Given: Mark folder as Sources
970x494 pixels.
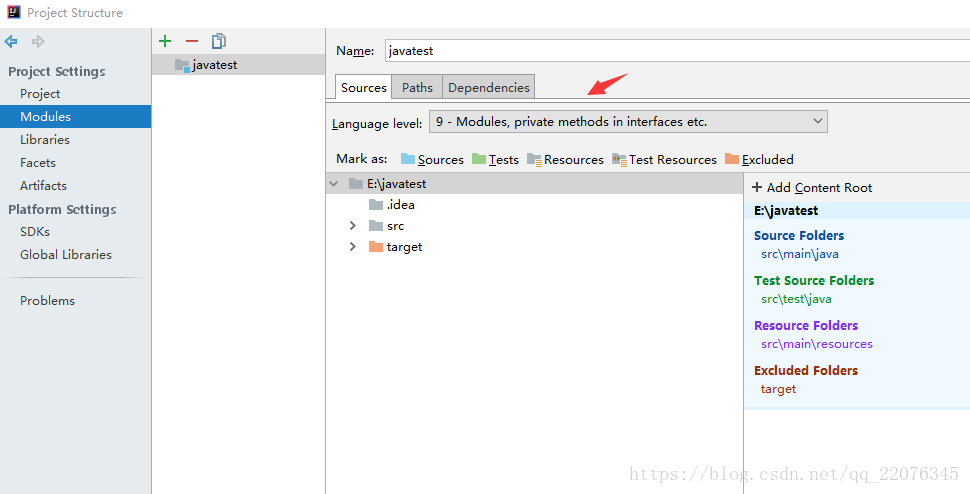Looking at the screenshot, I should pyautogui.click(x=432, y=159).
